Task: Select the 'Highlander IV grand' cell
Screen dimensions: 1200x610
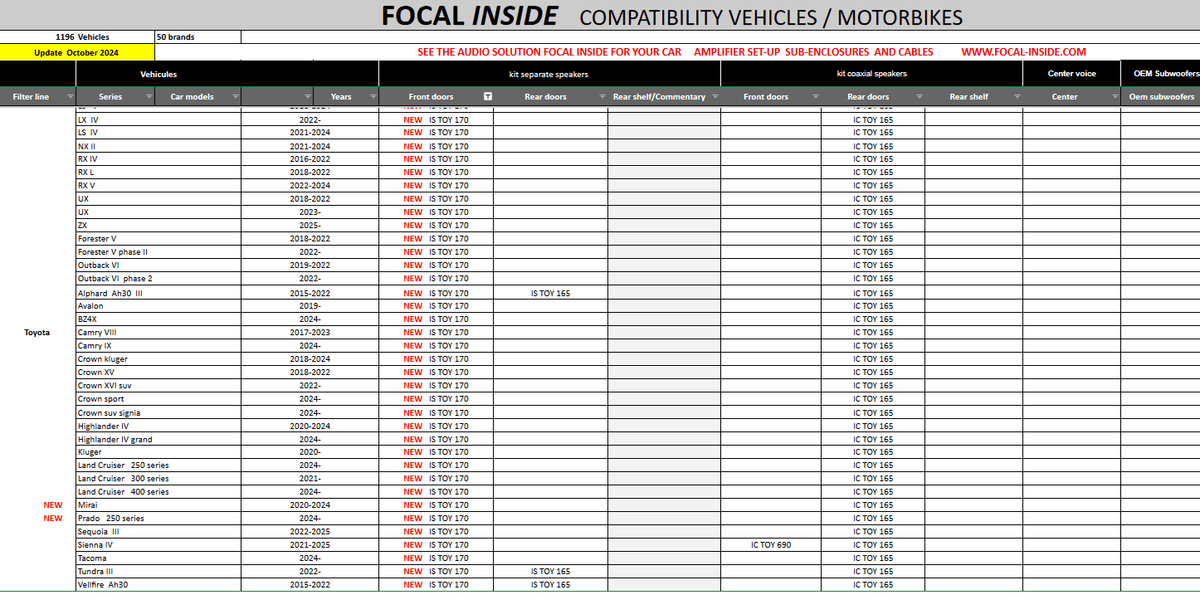Action: click(x=159, y=439)
